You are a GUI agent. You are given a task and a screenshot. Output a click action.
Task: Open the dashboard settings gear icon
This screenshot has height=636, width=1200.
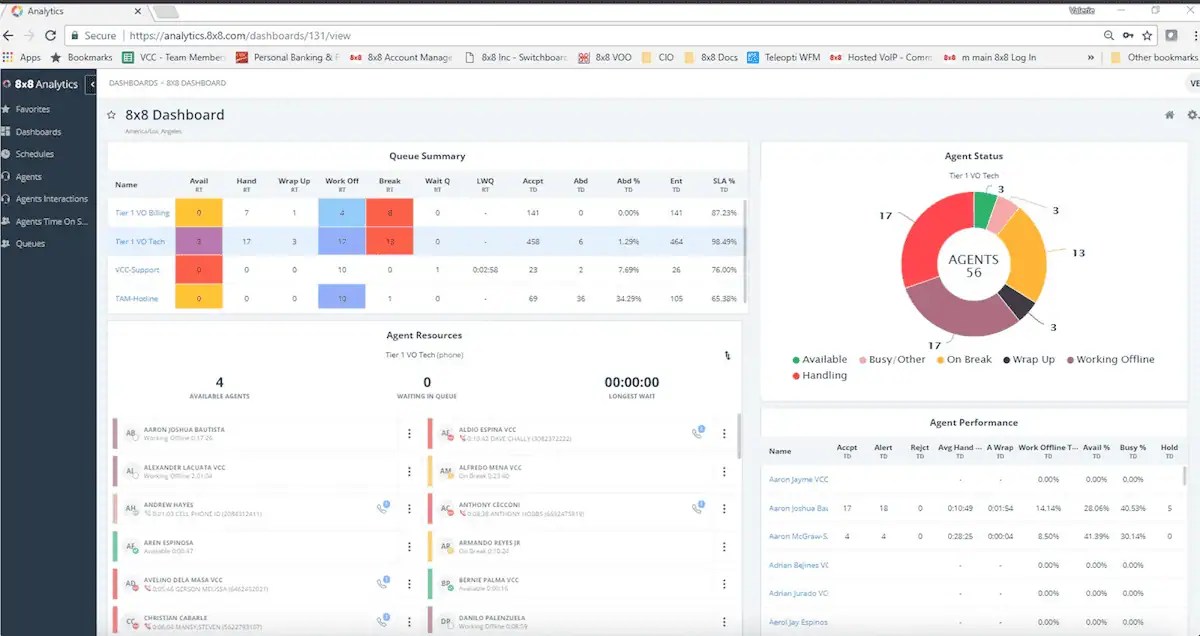point(1192,115)
